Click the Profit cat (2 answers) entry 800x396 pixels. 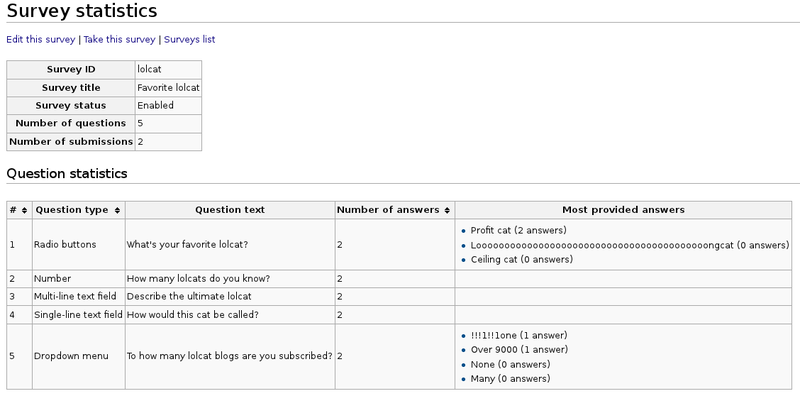pos(518,231)
